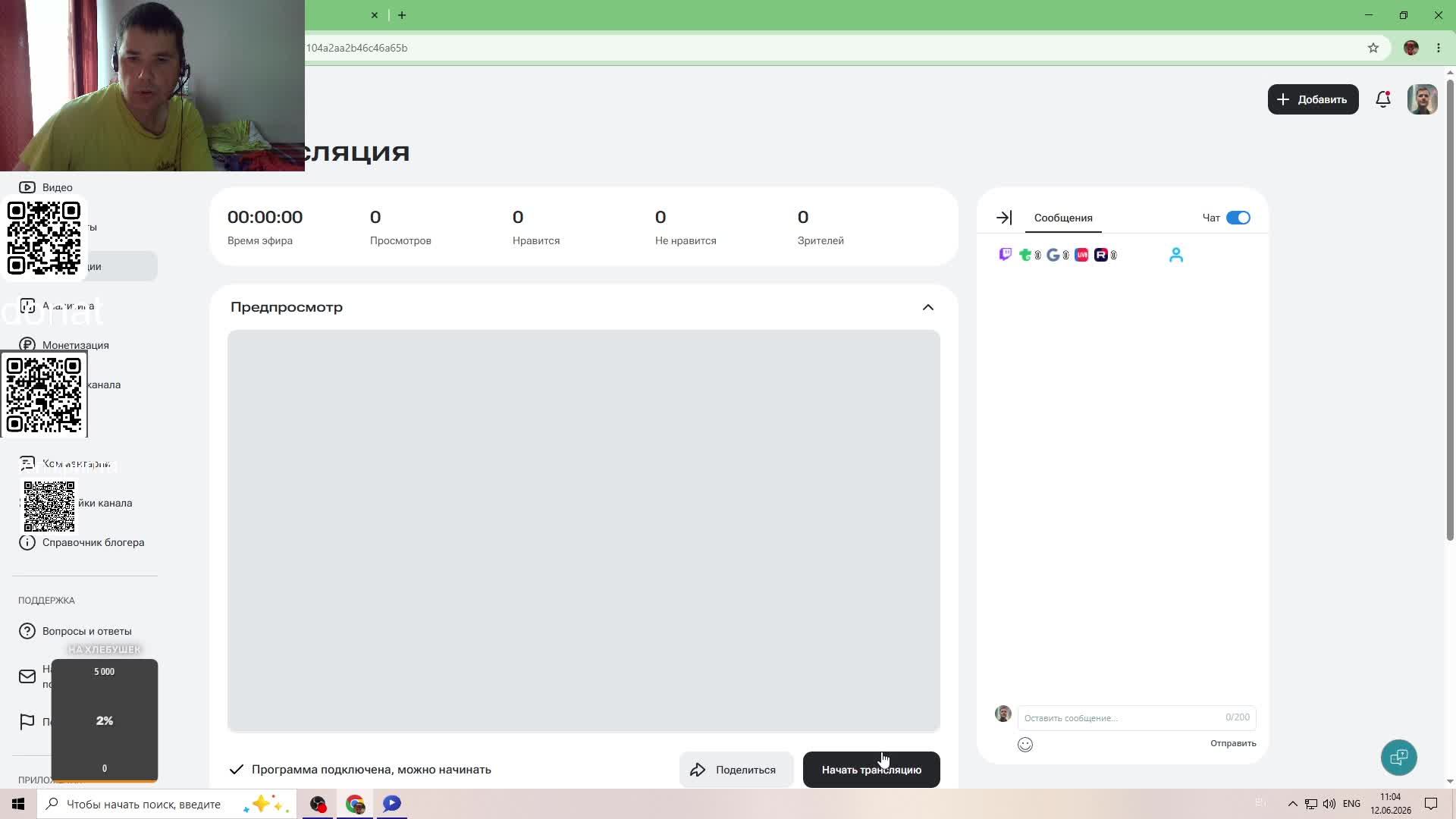Image resolution: width=1456 pixels, height=819 pixels.
Task: Open the Windows Start menu
Action: pyautogui.click(x=18, y=804)
